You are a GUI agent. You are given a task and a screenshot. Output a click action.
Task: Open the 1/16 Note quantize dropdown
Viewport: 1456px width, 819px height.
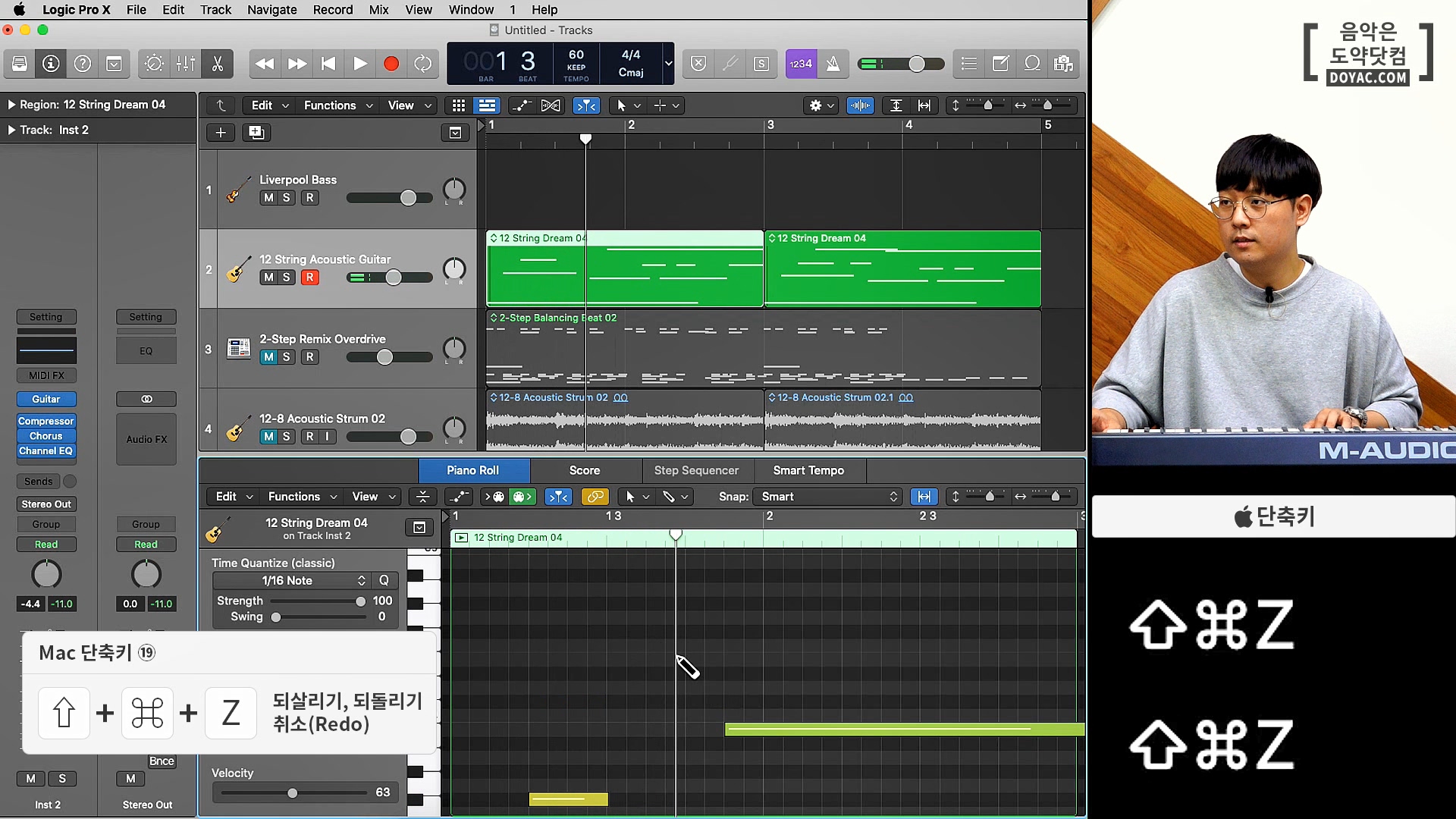[291, 581]
